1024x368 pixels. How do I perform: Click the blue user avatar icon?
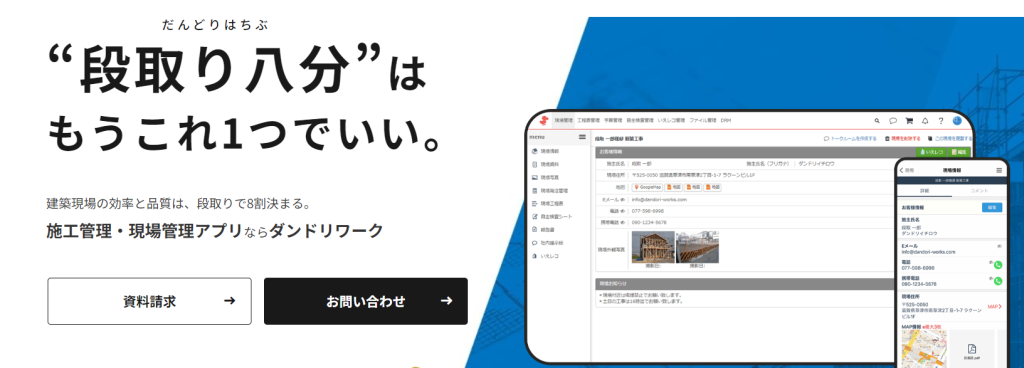click(x=957, y=121)
